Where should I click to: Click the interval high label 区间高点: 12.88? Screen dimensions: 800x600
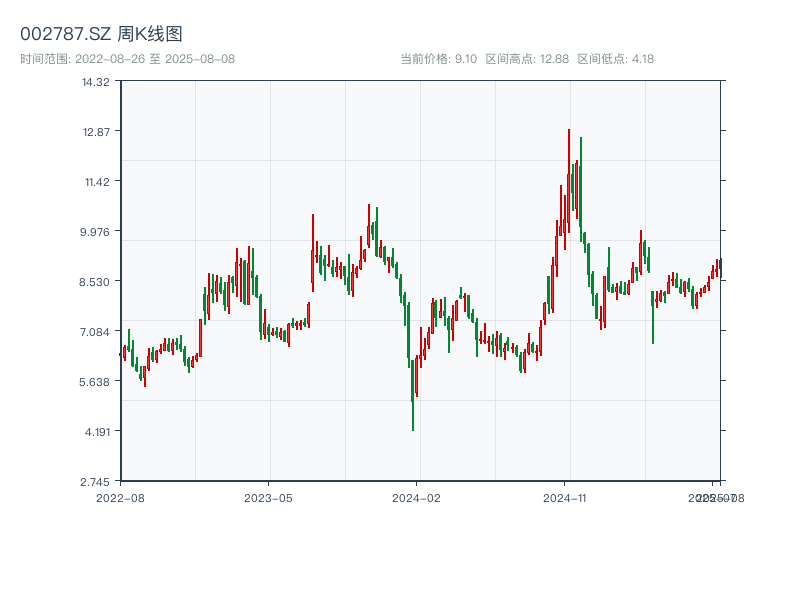(x=527, y=59)
